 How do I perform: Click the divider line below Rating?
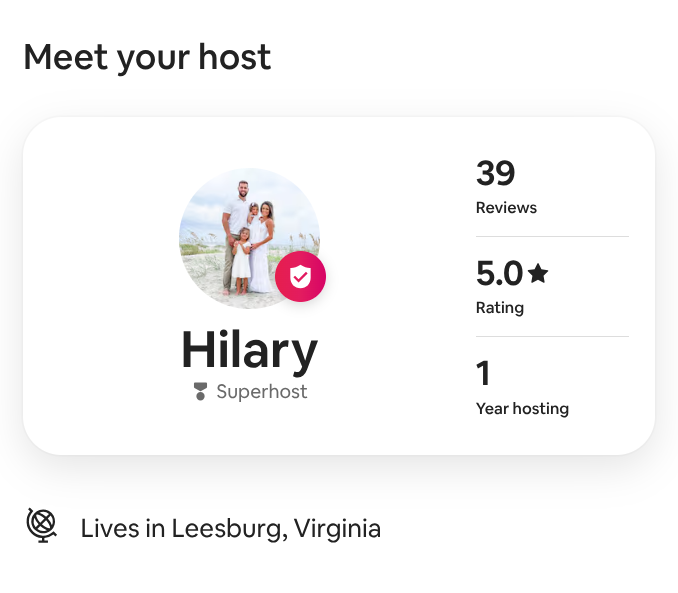pos(552,336)
